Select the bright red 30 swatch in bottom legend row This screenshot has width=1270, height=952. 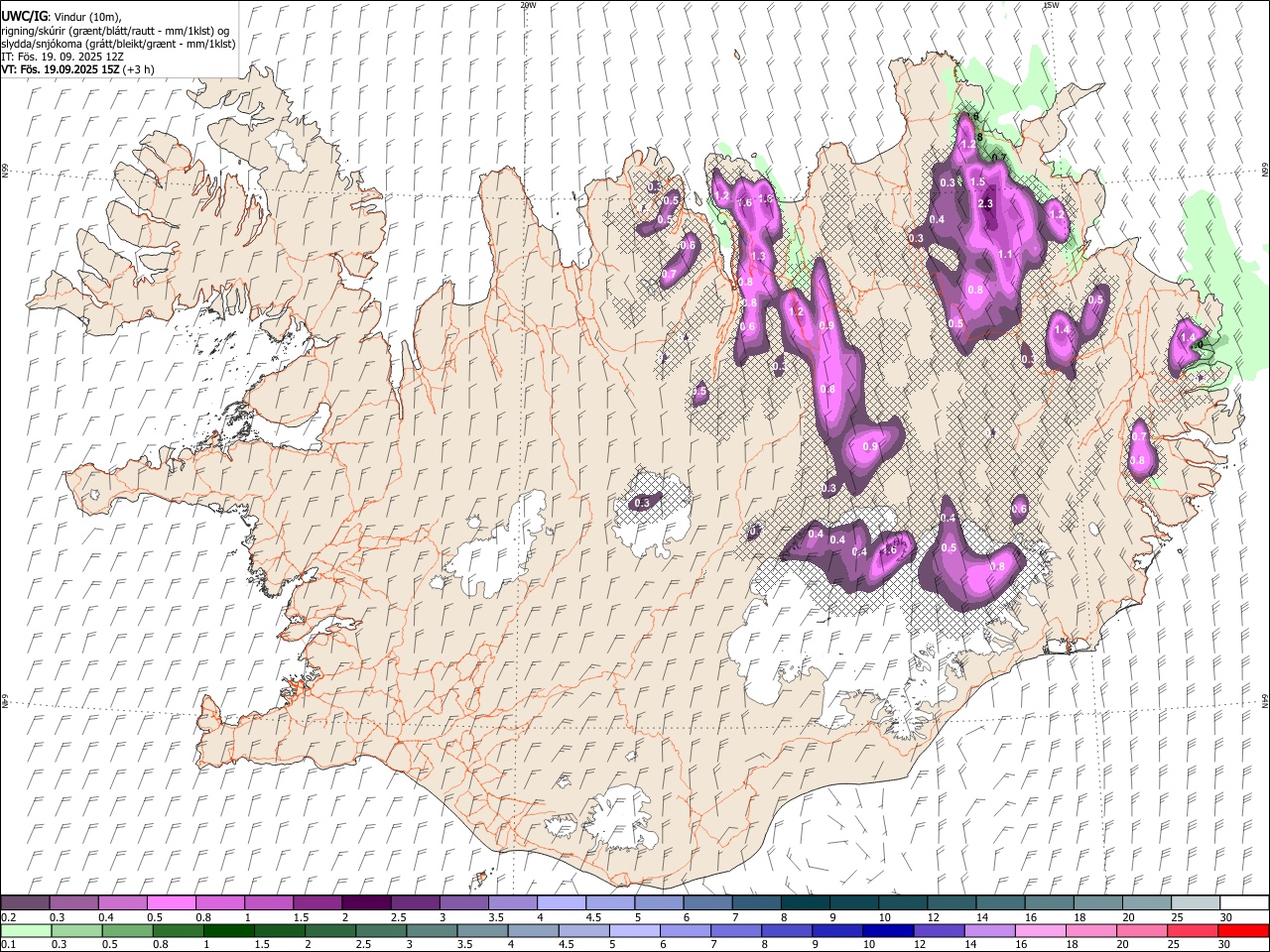tap(1242, 930)
